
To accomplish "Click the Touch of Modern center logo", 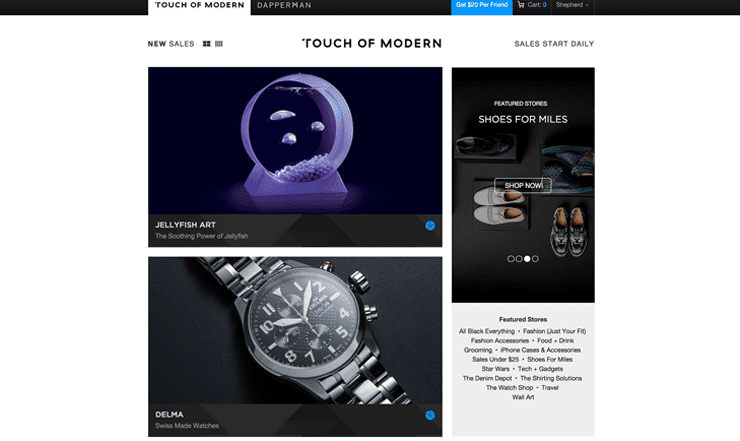I will pos(372,43).
